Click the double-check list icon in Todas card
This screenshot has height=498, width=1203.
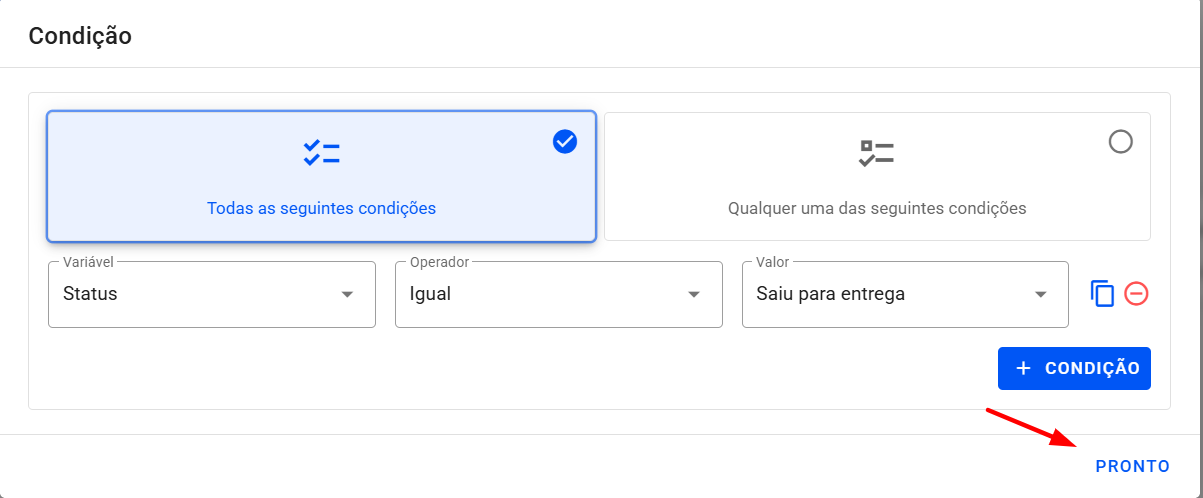coord(321,153)
